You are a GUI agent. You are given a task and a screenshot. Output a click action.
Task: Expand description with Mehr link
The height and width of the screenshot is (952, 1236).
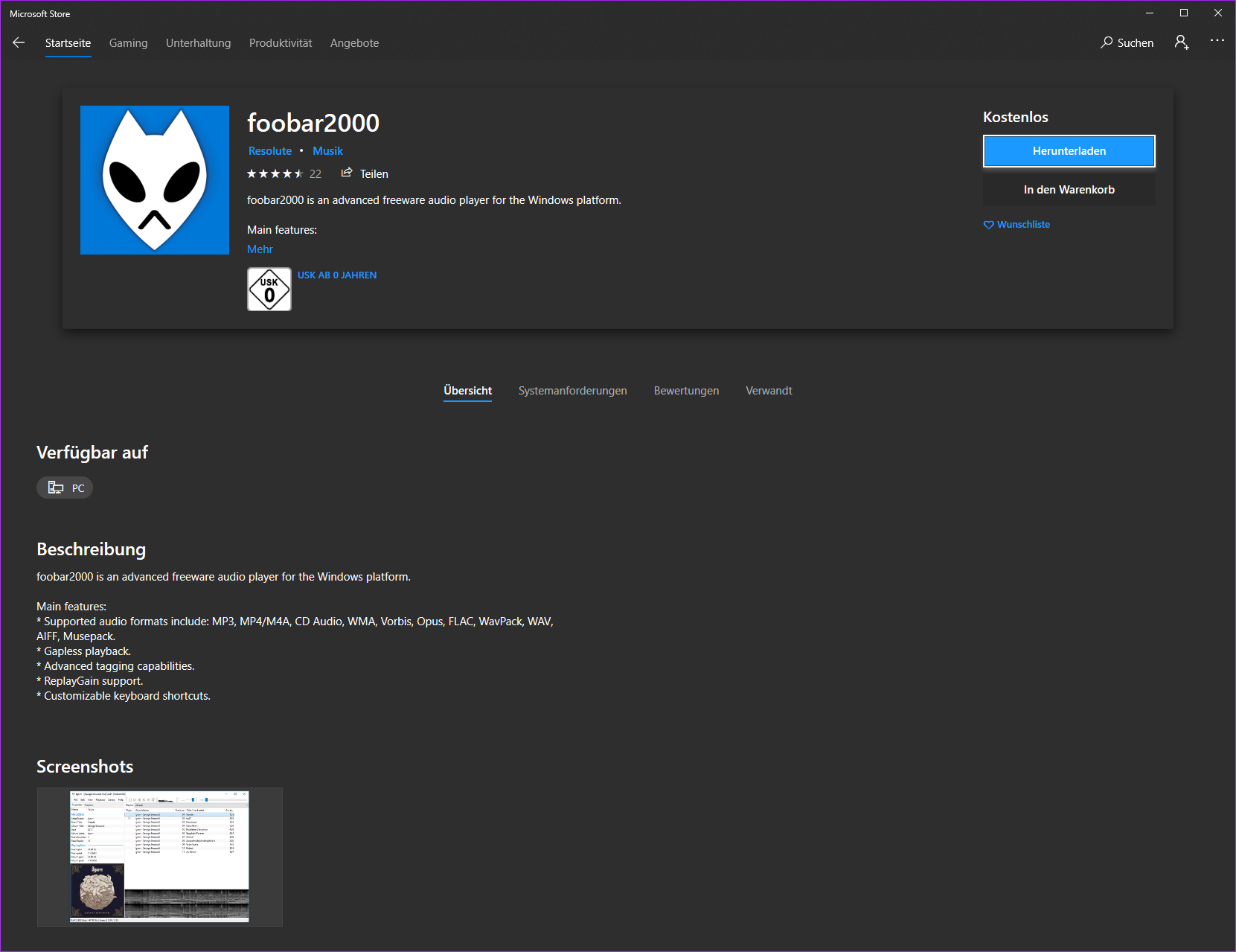260,249
